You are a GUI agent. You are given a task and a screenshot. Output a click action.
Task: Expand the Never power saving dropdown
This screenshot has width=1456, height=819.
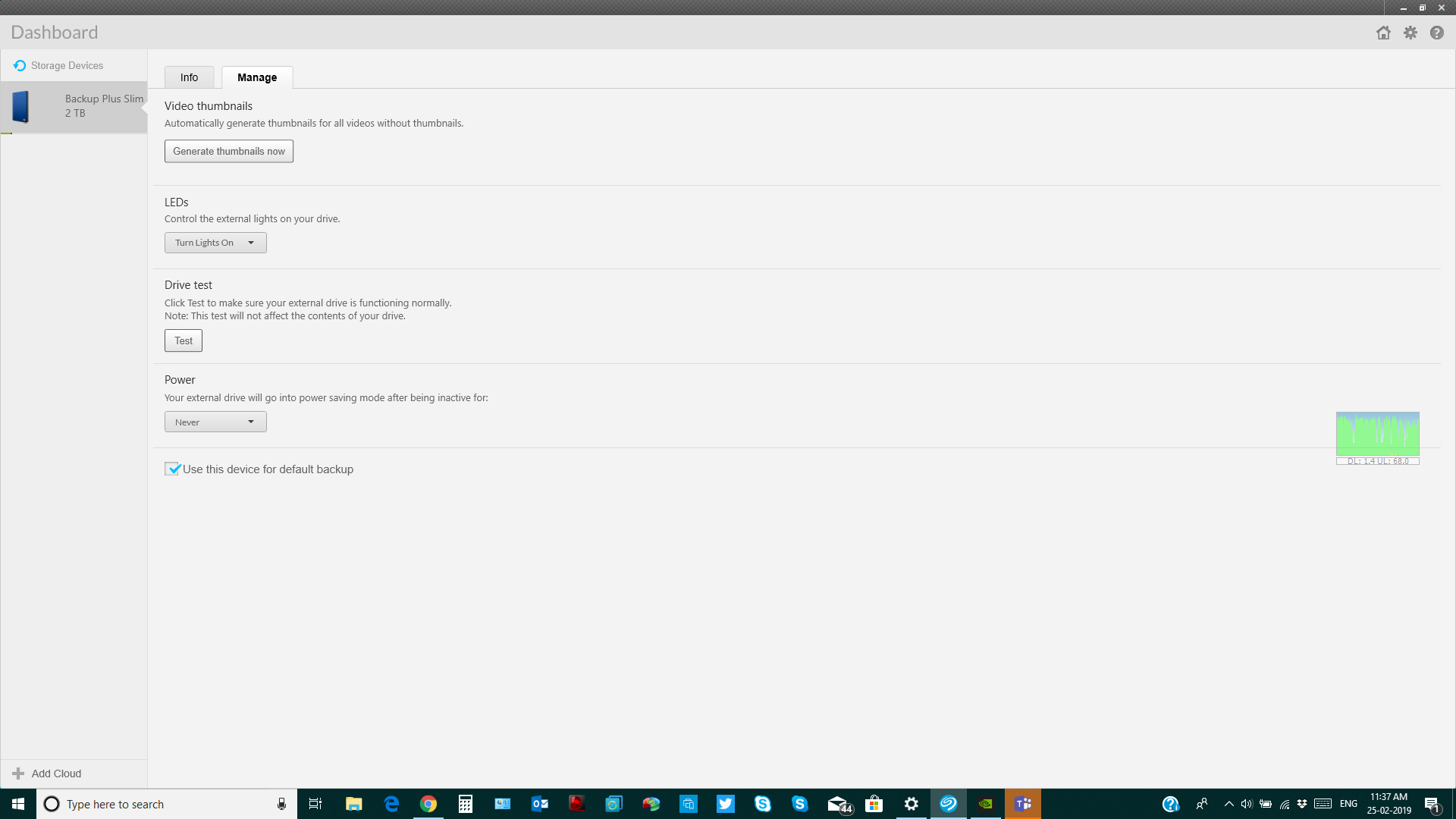[251, 420]
